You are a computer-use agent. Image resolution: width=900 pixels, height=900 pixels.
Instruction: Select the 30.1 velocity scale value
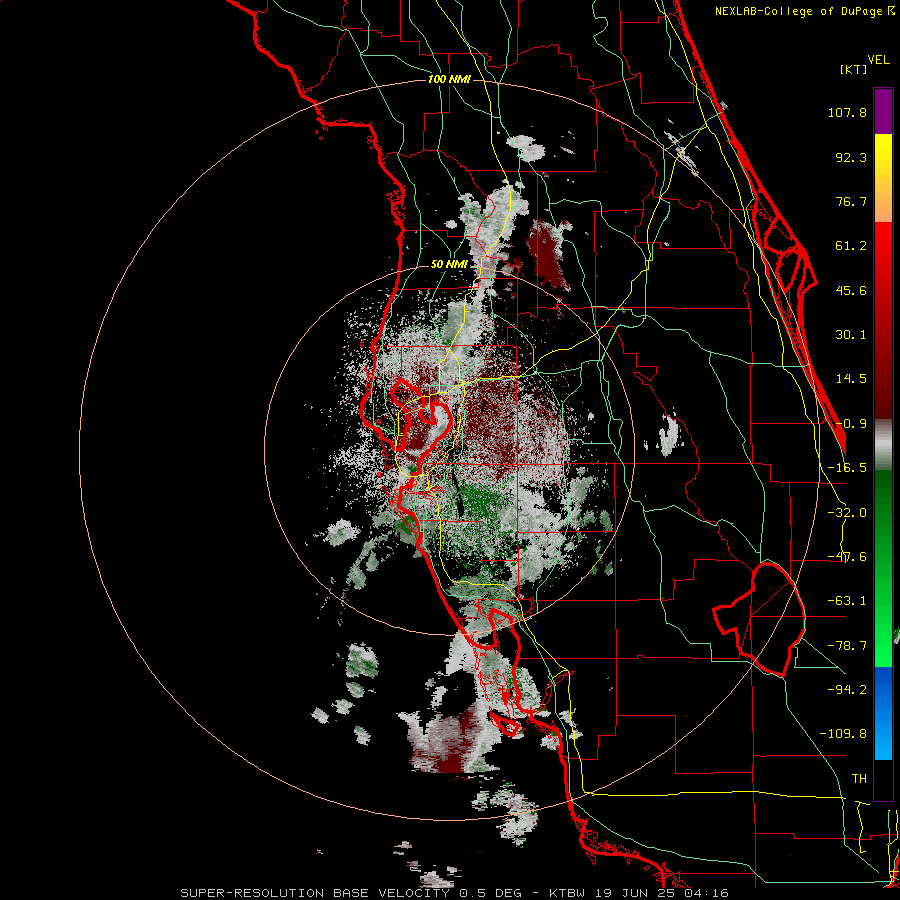[851, 335]
